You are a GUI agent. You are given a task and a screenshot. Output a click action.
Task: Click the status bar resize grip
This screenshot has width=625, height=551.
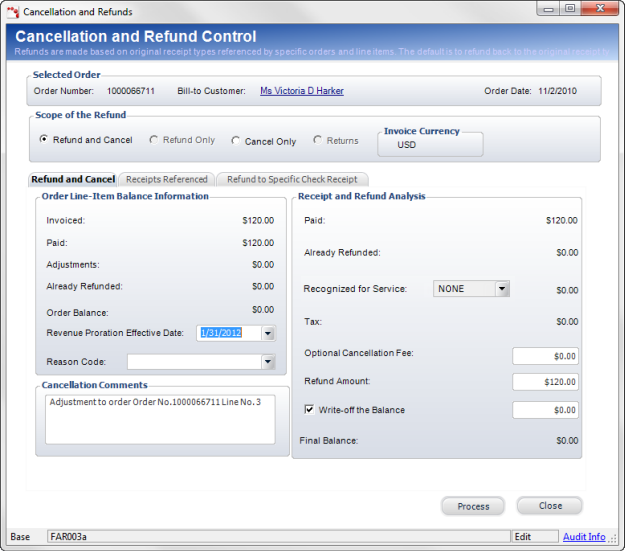pyautogui.click(x=613, y=538)
